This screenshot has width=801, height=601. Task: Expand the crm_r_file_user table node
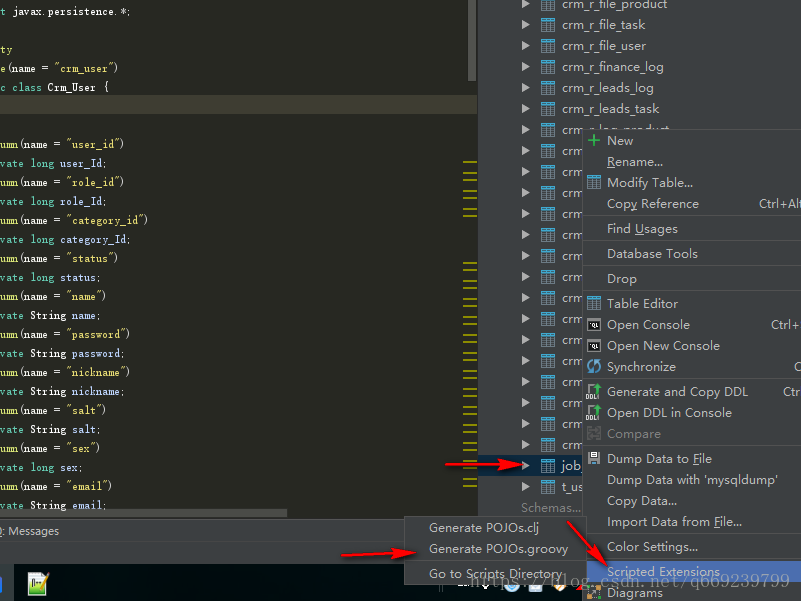526,45
